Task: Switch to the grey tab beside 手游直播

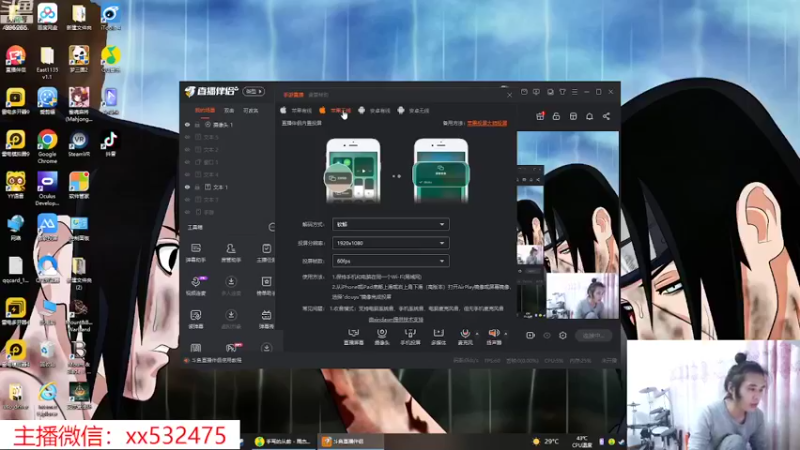Action: 318,95
